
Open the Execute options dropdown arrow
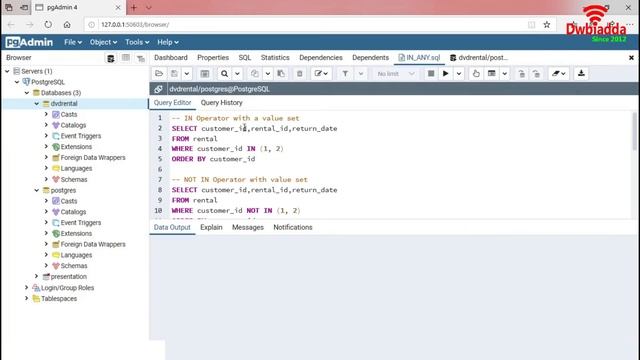459,74
